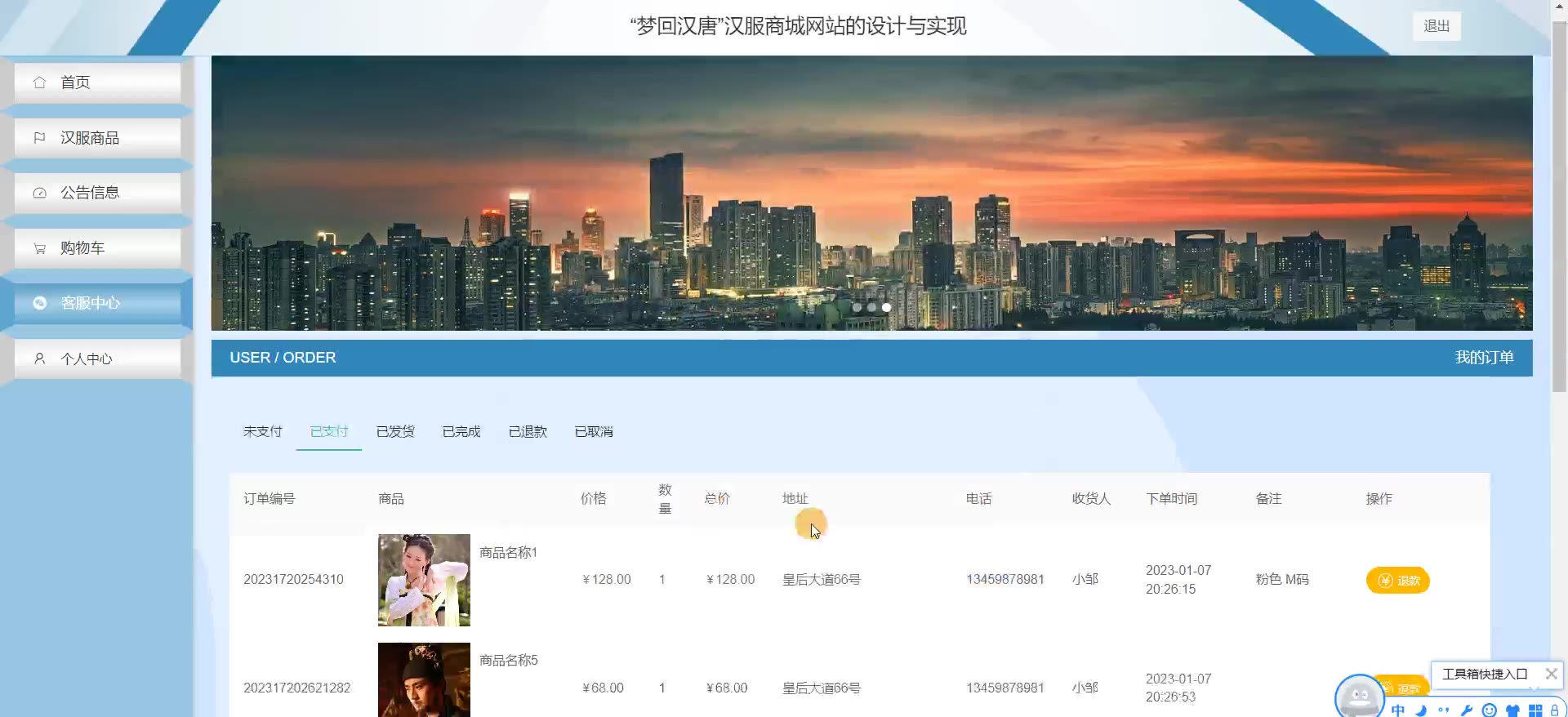Click the USER / ORDER breadcrumb text
The image size is (1568, 717).
click(x=283, y=358)
